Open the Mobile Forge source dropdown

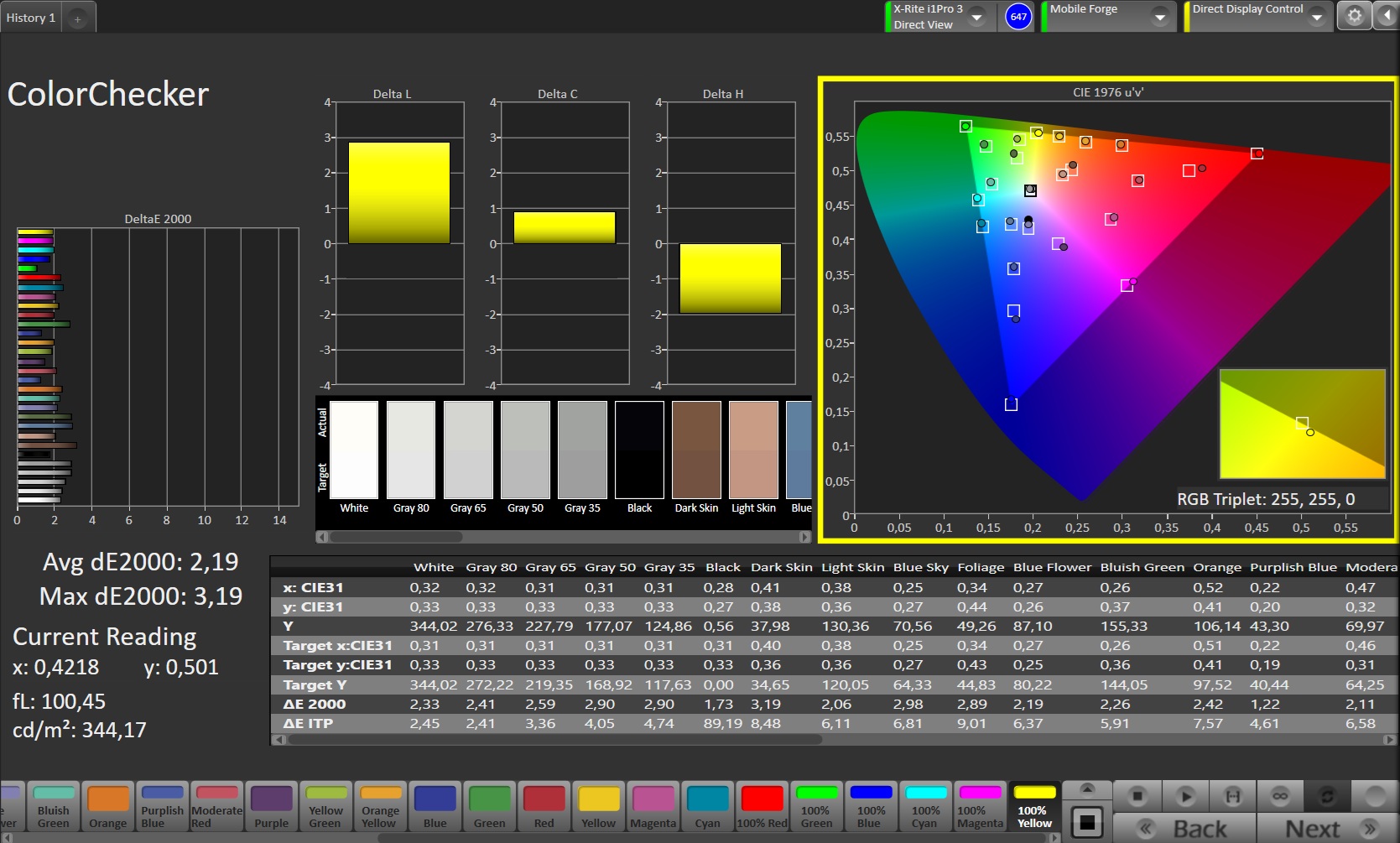[1159, 17]
